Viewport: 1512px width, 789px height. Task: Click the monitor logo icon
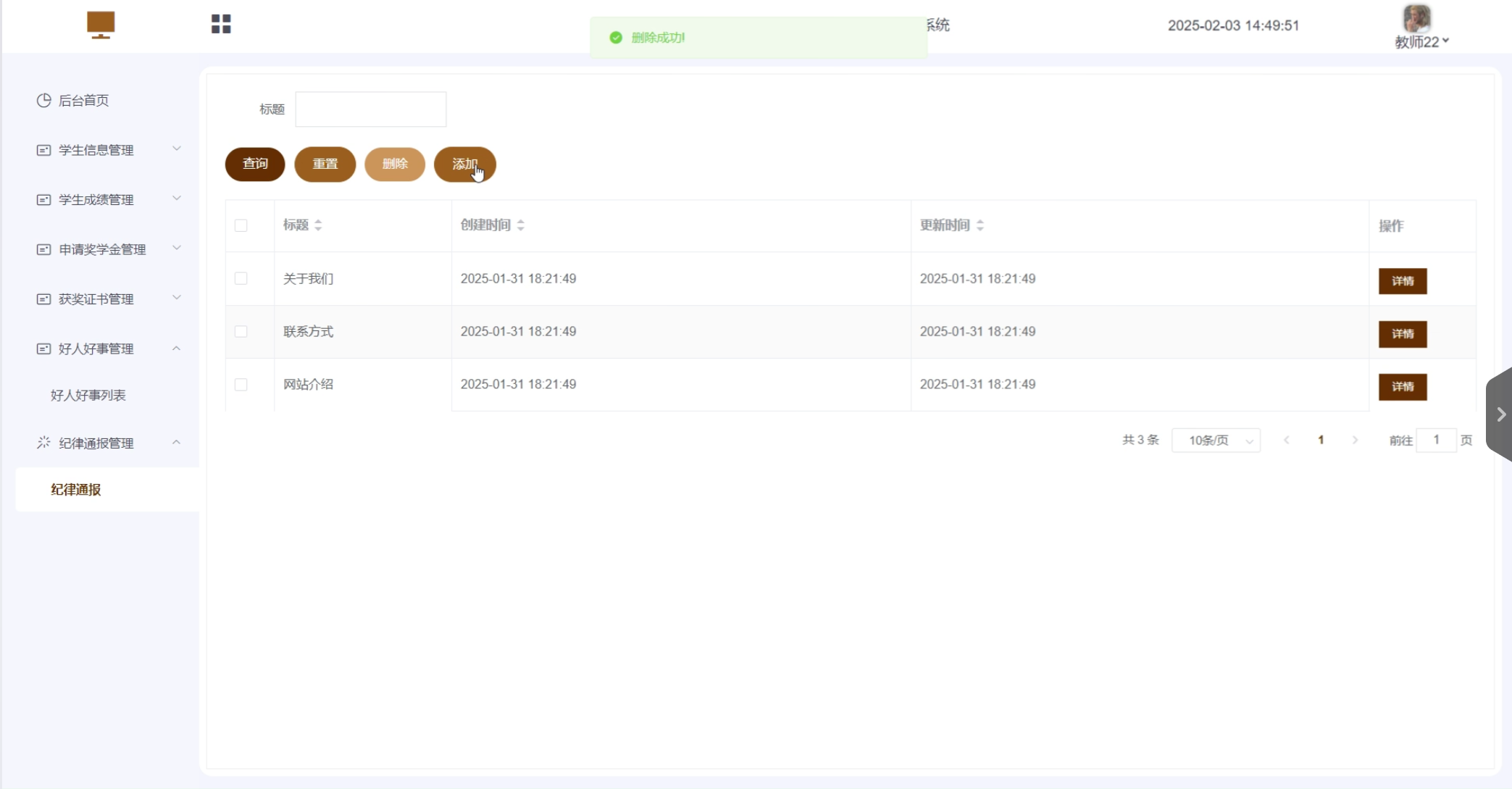click(x=101, y=25)
